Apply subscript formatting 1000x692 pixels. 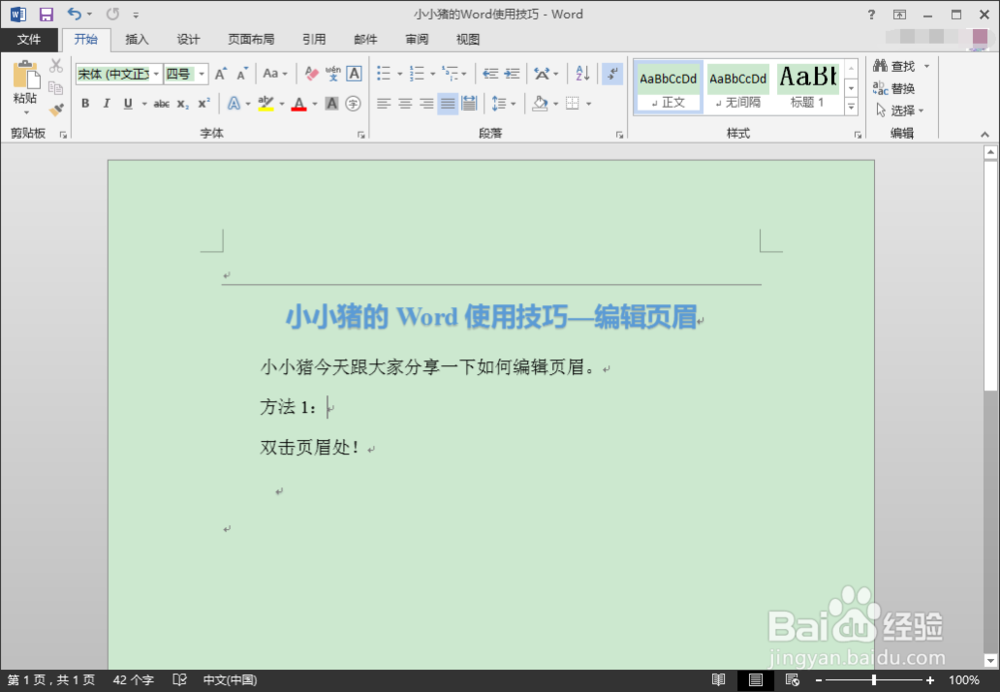click(183, 103)
